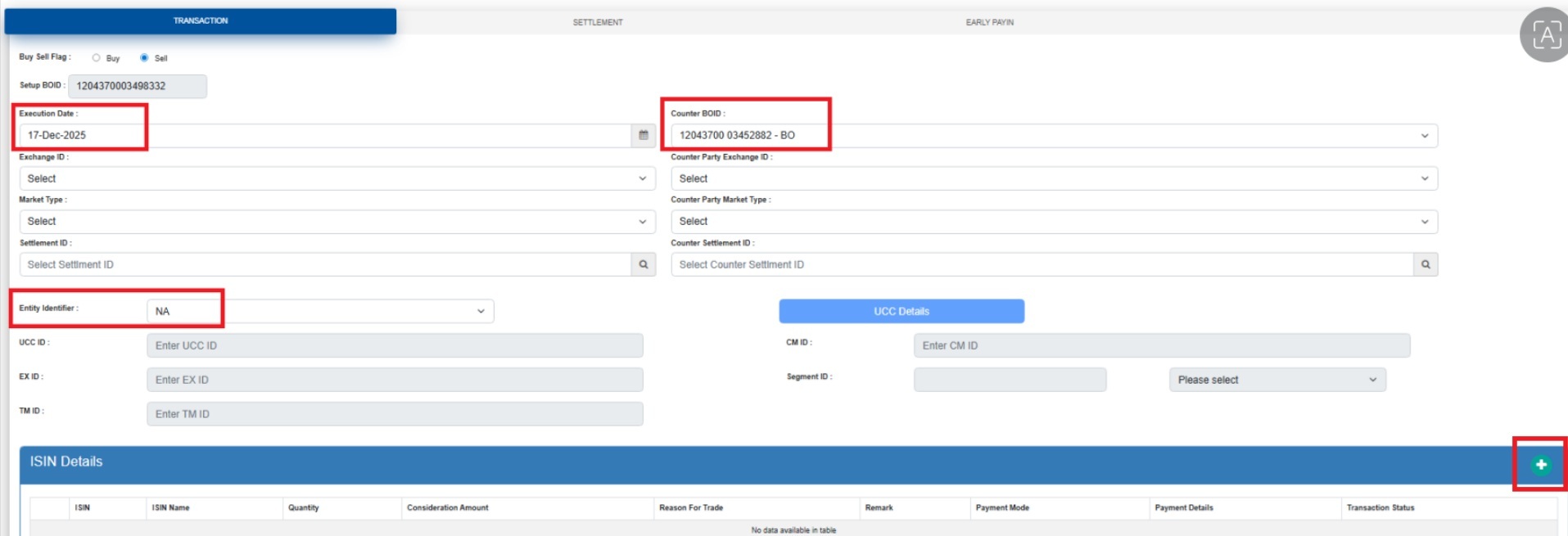Screen dimensions: 1568x536
Task: Open the Exchange ID dropdown
Action: (x=337, y=178)
